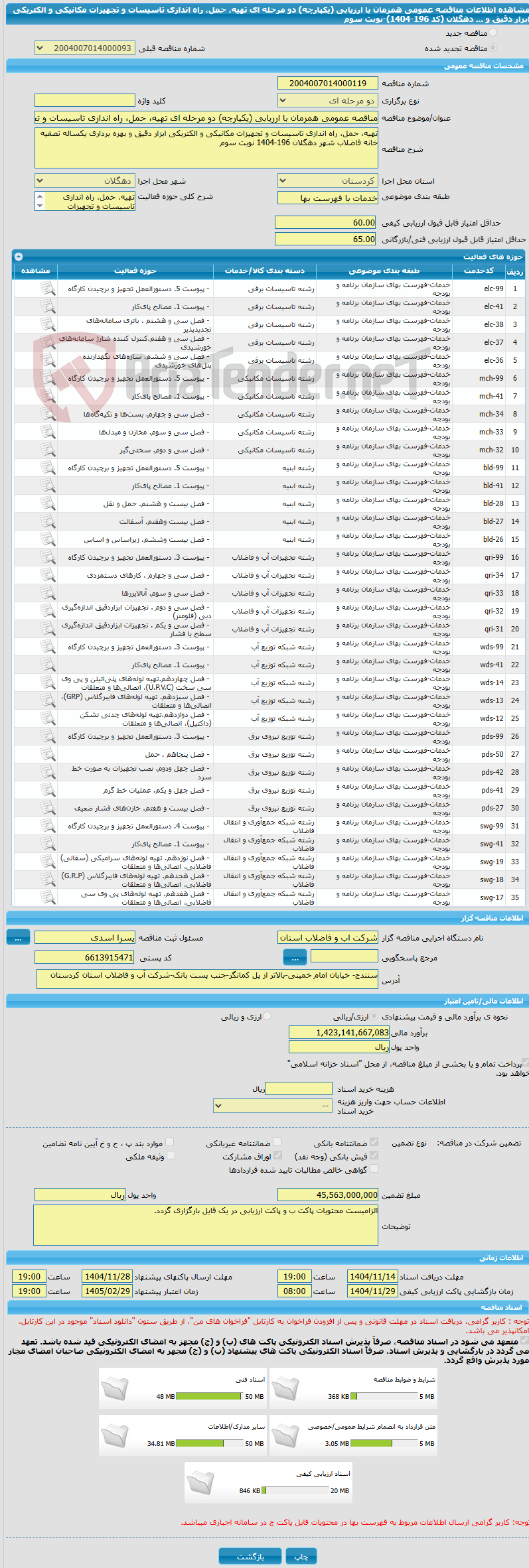Open view icon for row mch-32

[48, 450]
